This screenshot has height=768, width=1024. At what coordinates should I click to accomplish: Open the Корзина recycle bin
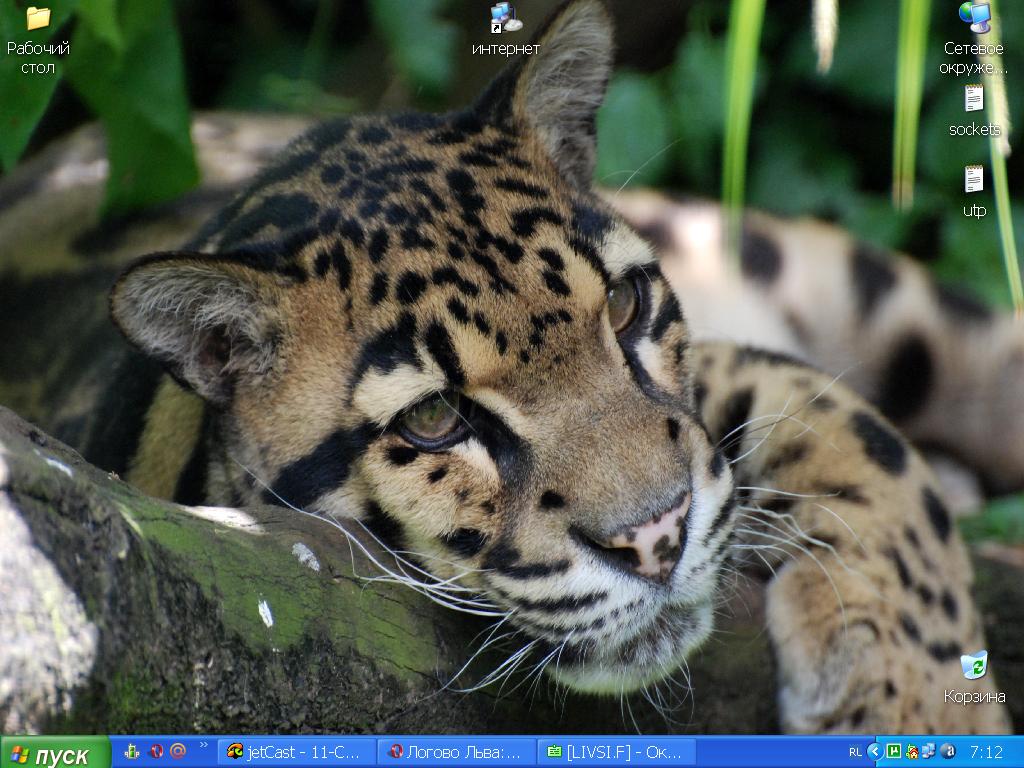click(x=973, y=665)
